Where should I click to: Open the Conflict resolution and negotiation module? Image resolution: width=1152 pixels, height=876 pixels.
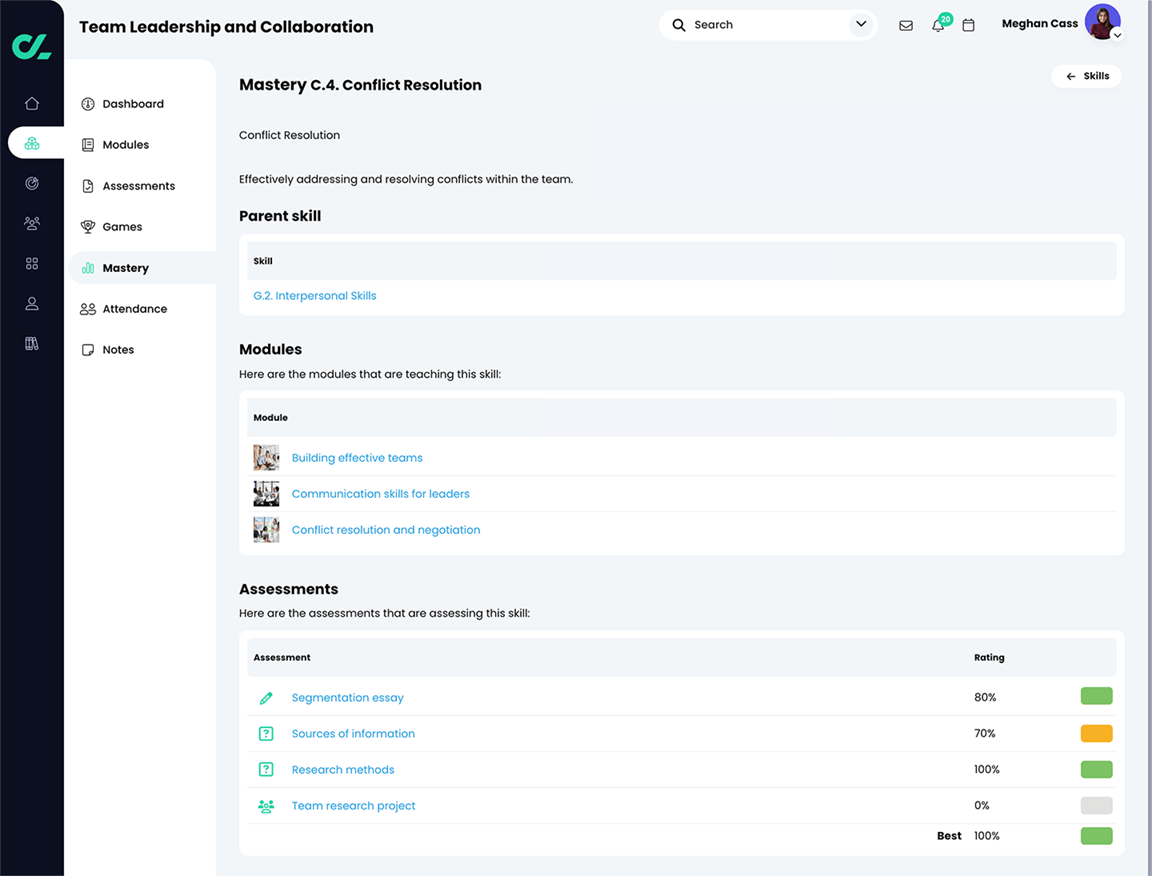(x=385, y=529)
